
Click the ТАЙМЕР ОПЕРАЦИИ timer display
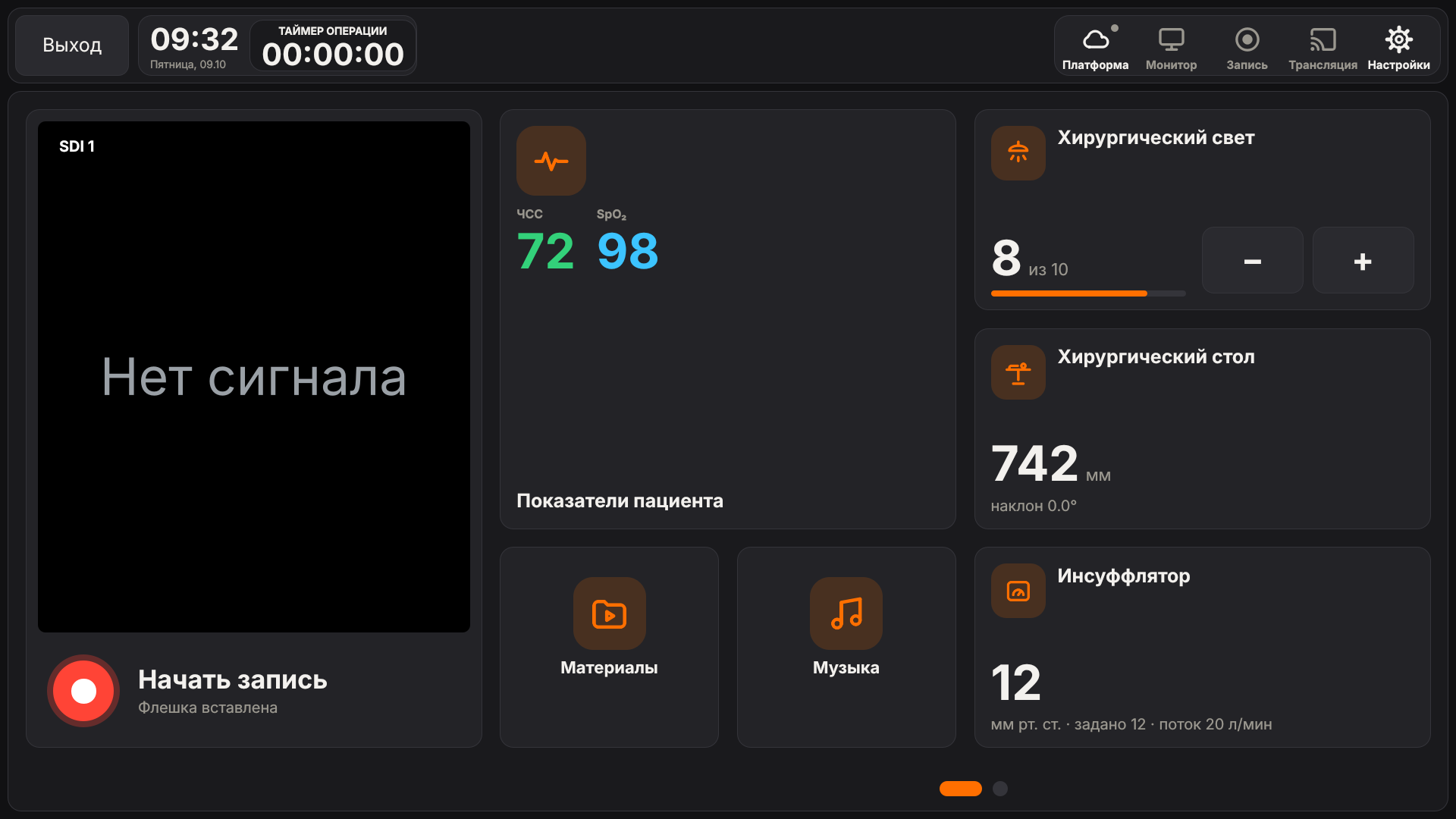coord(333,46)
